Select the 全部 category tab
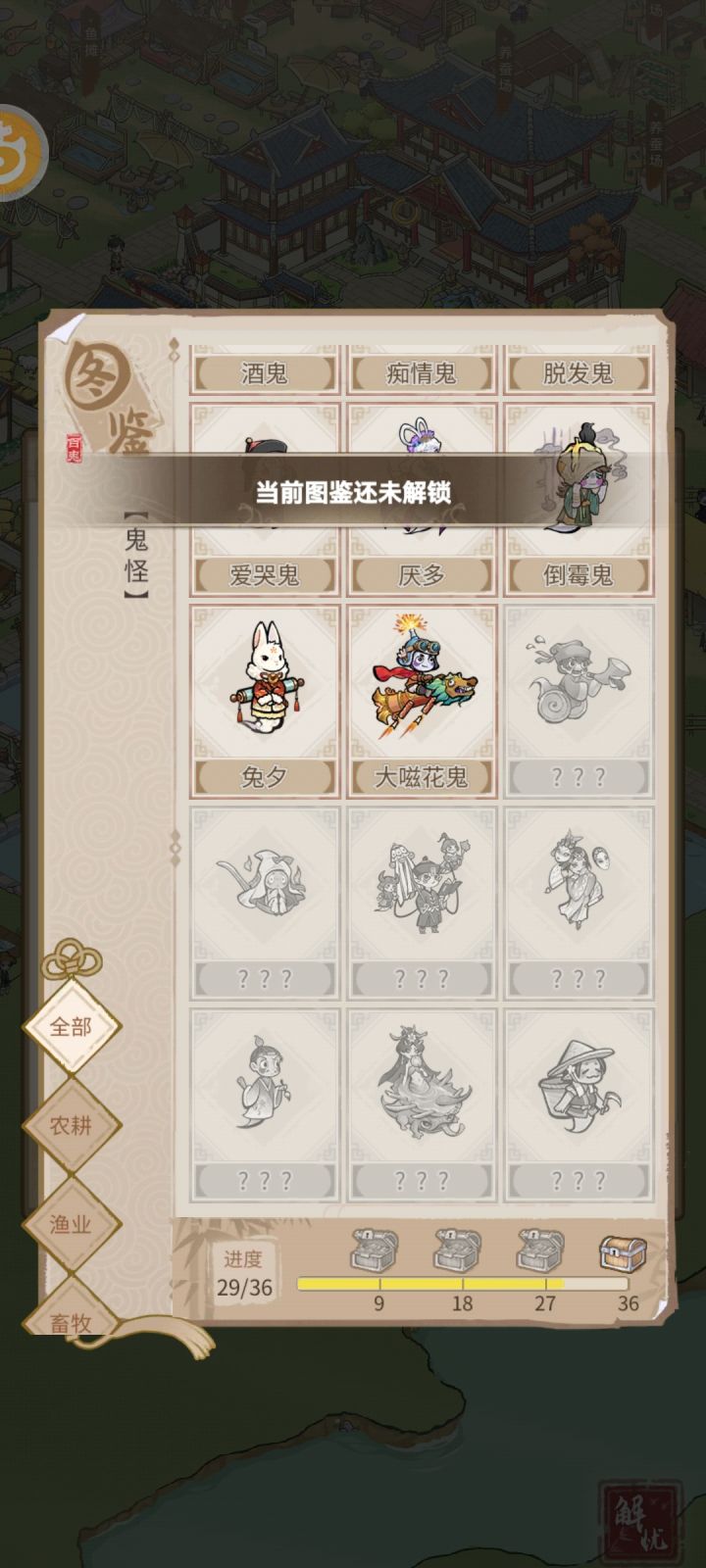The image size is (706, 1568). click(71, 1026)
